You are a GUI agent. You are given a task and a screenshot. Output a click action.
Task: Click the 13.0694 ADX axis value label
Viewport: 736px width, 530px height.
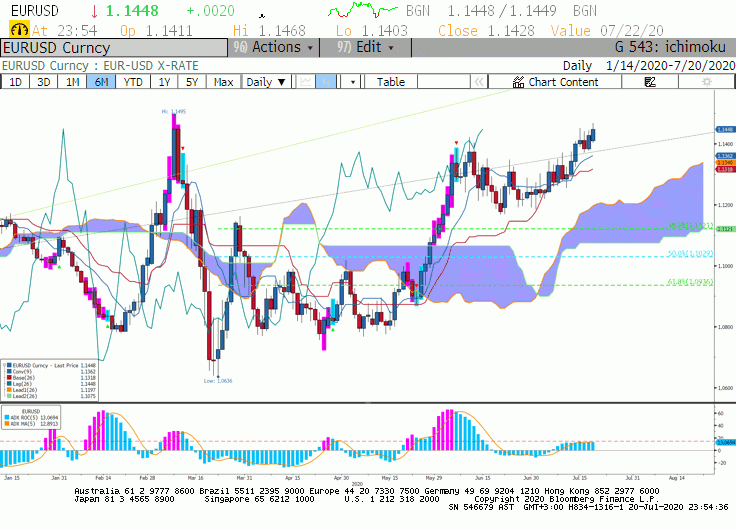tap(725, 442)
